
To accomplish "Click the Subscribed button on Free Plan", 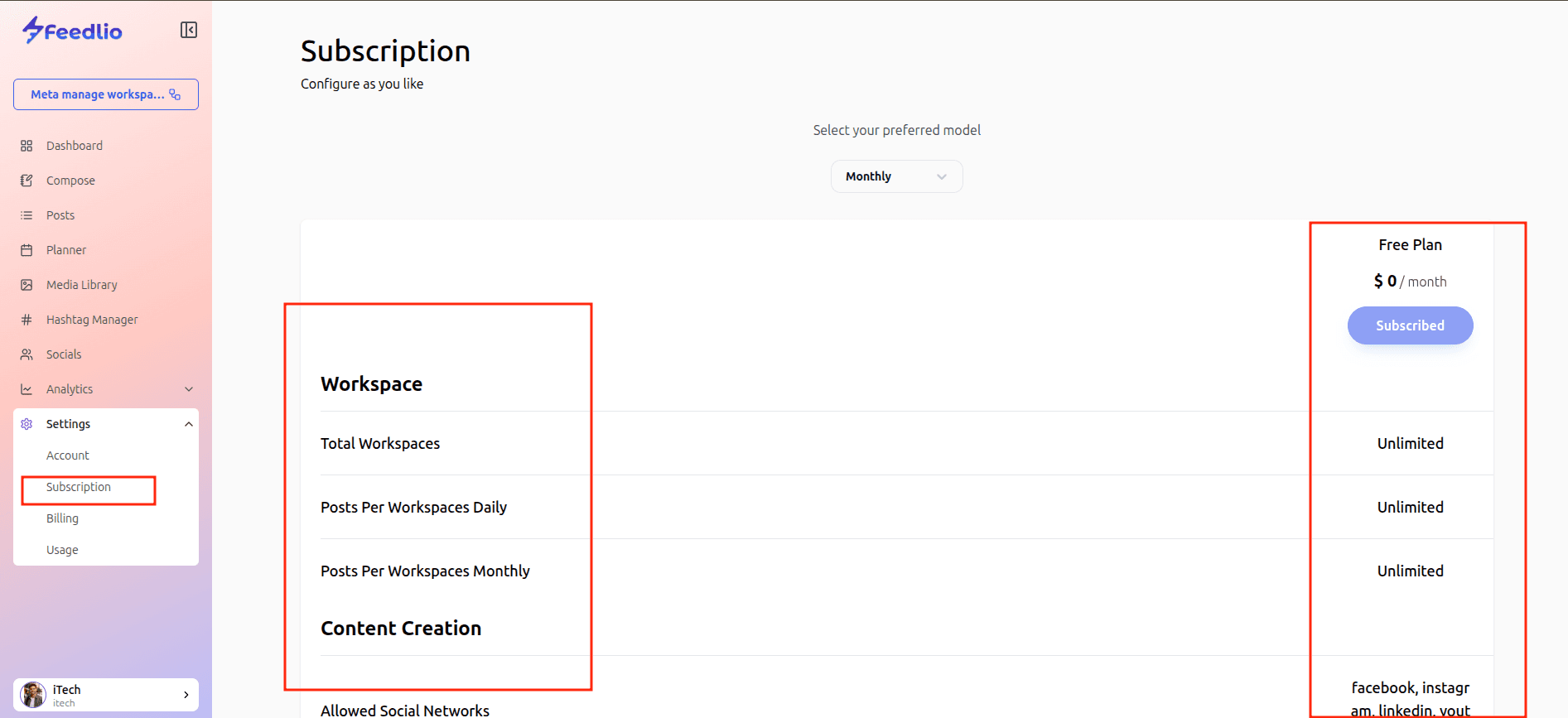I will [1410, 325].
